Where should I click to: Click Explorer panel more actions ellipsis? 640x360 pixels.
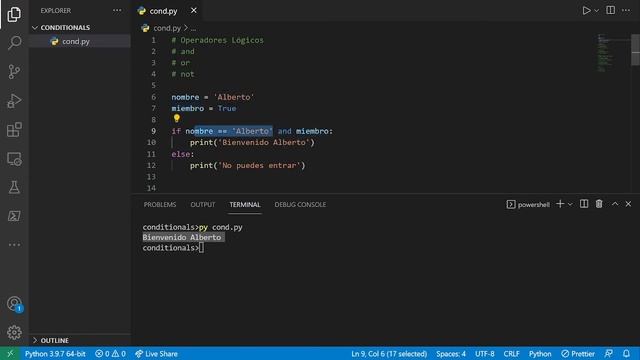coord(117,11)
